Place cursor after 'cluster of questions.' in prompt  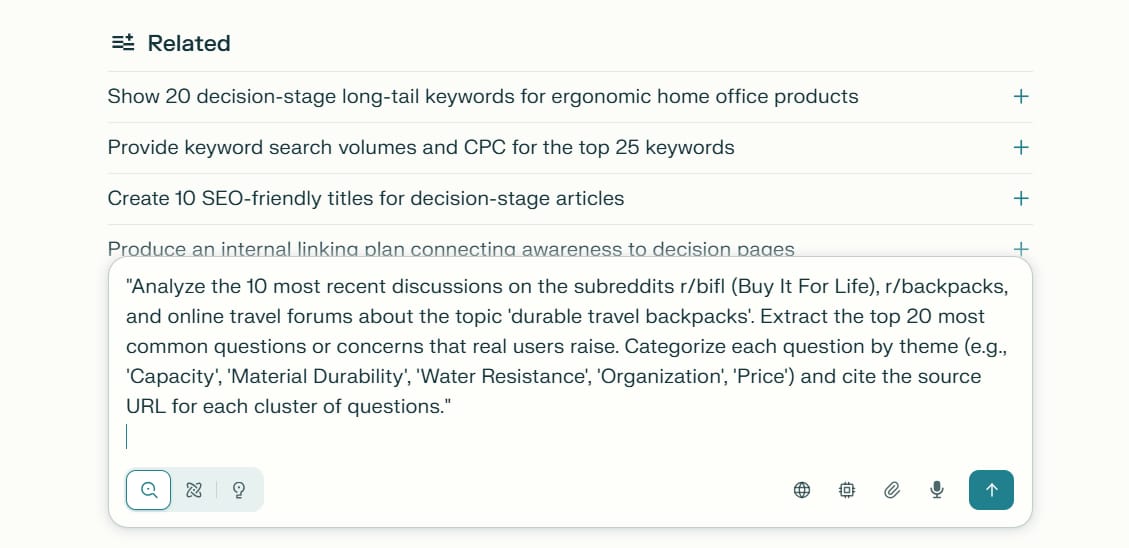[453, 408]
